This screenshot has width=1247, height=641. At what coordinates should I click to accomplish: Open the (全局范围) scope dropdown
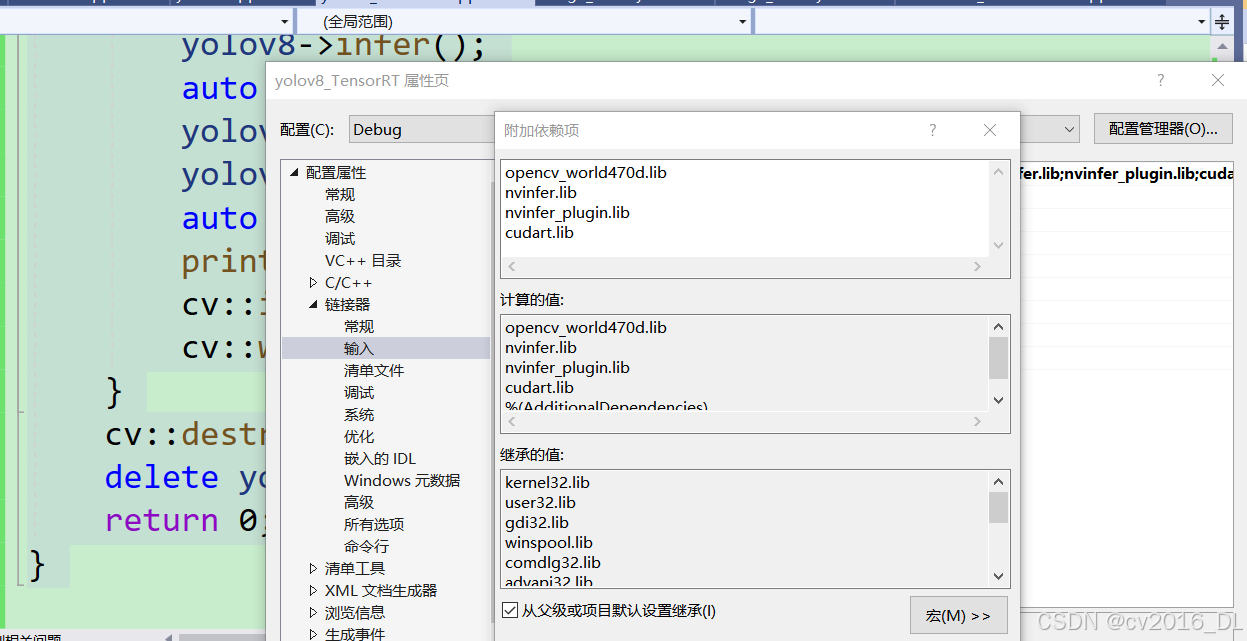point(741,20)
